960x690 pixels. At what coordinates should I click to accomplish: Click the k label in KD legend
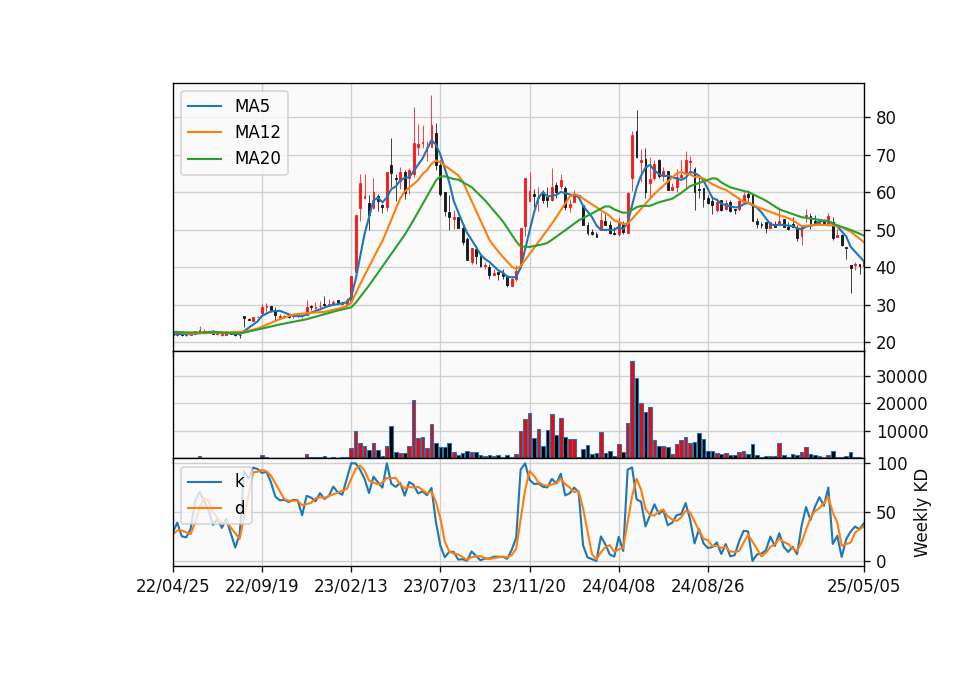(x=239, y=481)
